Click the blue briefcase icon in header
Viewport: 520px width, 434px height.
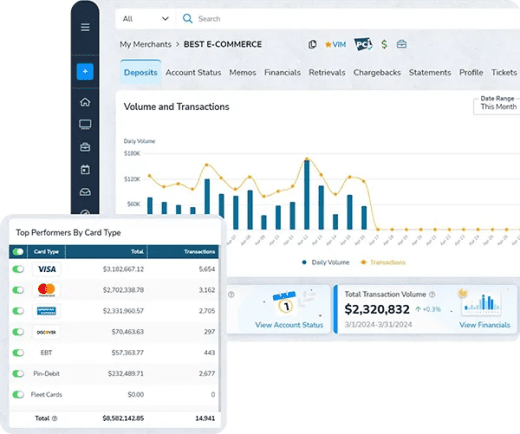click(x=401, y=44)
